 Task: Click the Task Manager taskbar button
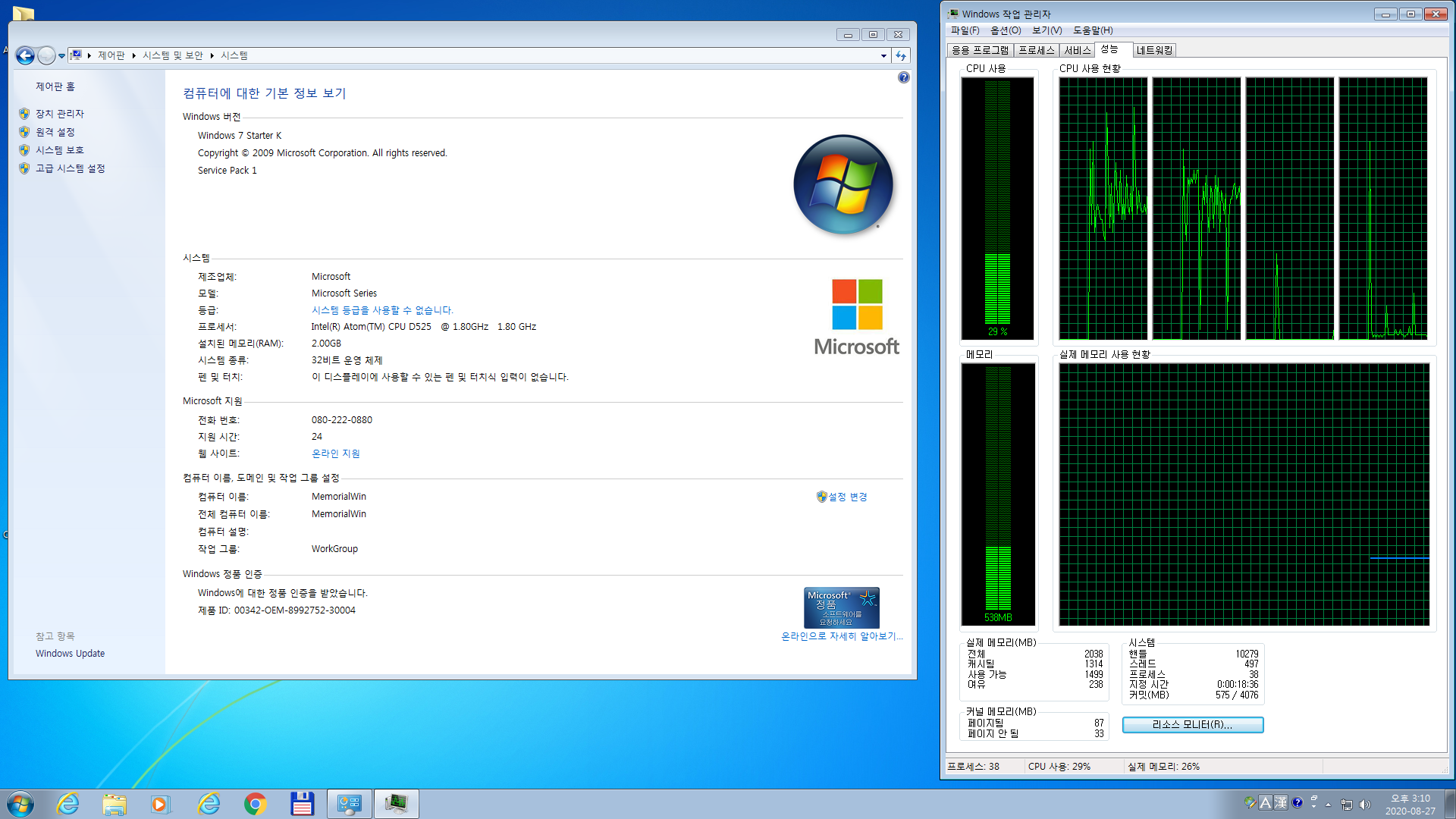pyautogui.click(x=396, y=804)
